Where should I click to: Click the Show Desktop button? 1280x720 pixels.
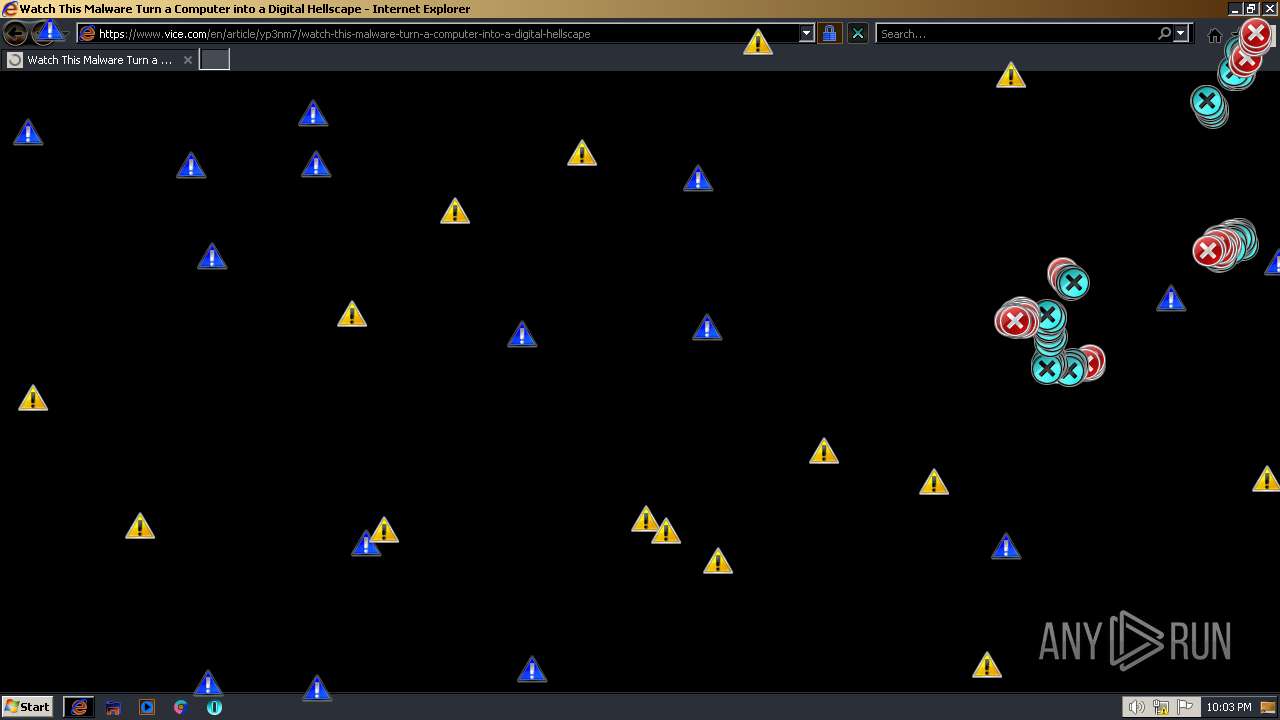click(x=1269, y=707)
